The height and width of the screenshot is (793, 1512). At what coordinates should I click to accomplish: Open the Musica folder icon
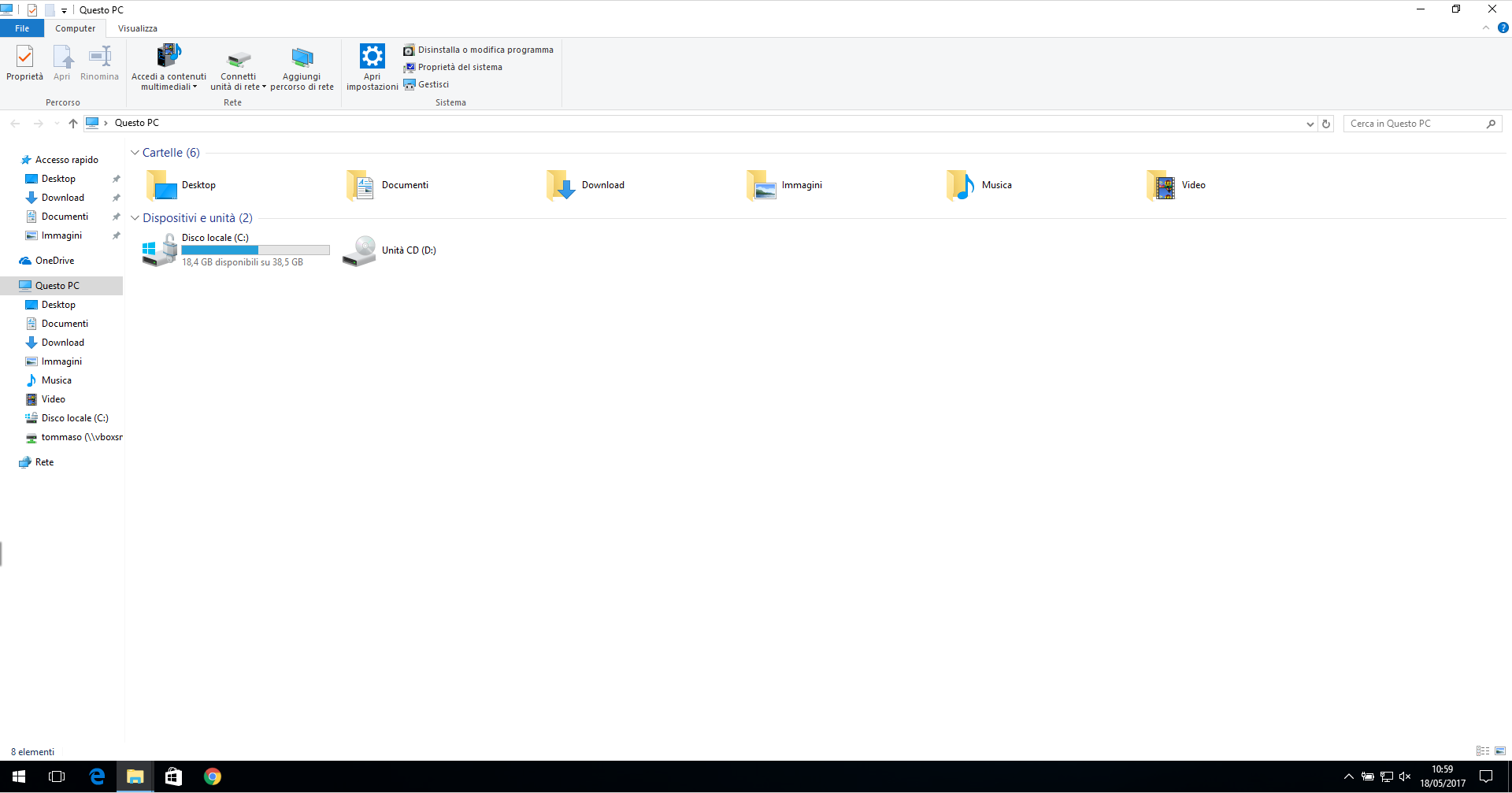point(960,185)
